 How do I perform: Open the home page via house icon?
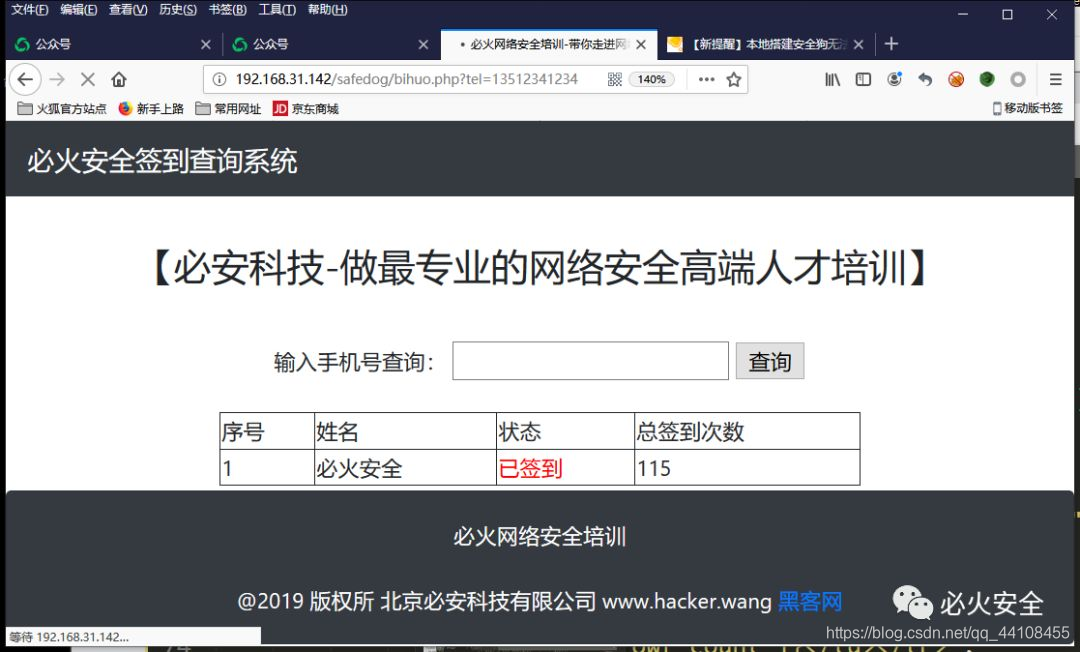pyautogui.click(x=118, y=79)
